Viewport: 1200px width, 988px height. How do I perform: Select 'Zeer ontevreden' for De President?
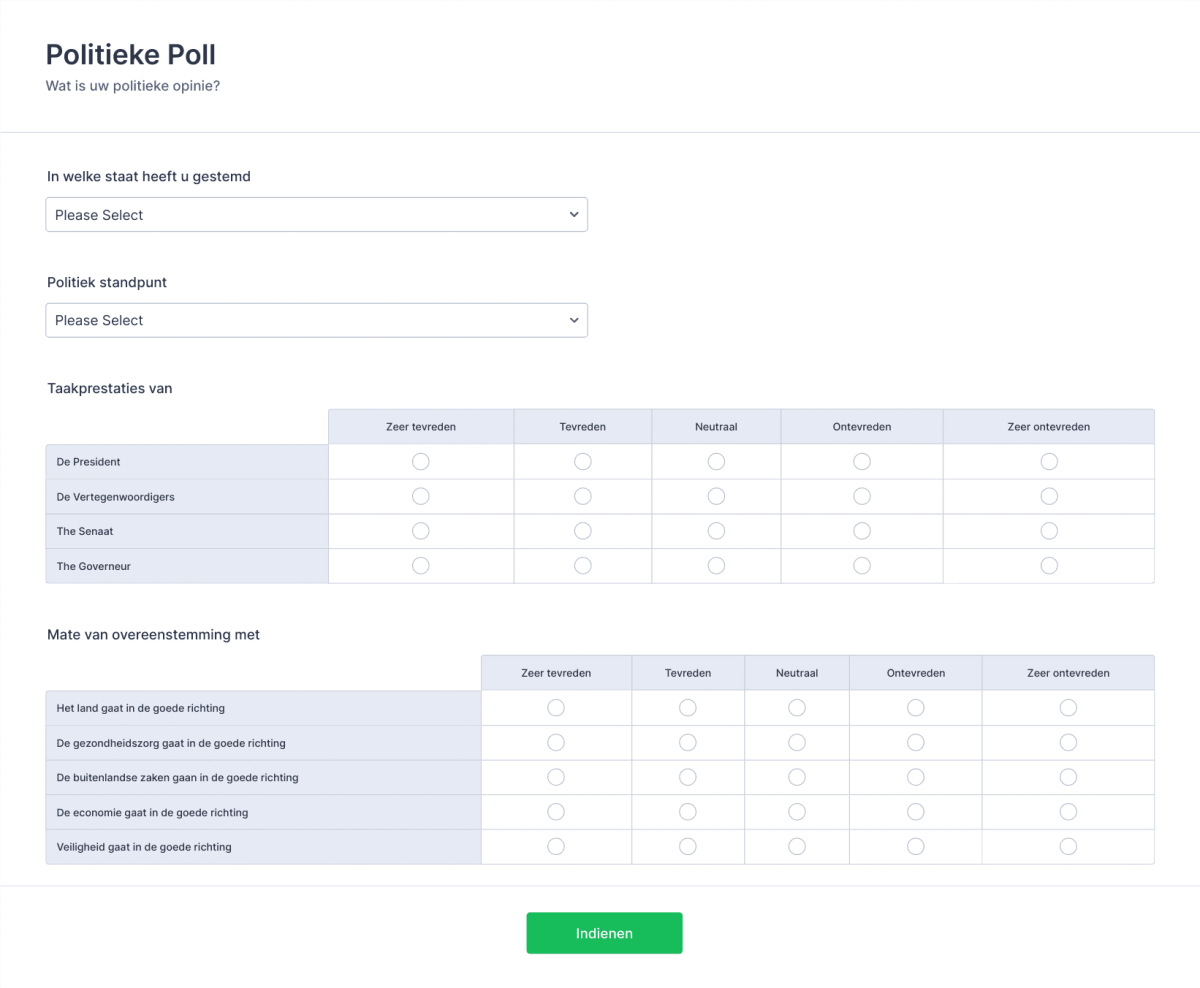tap(1048, 461)
